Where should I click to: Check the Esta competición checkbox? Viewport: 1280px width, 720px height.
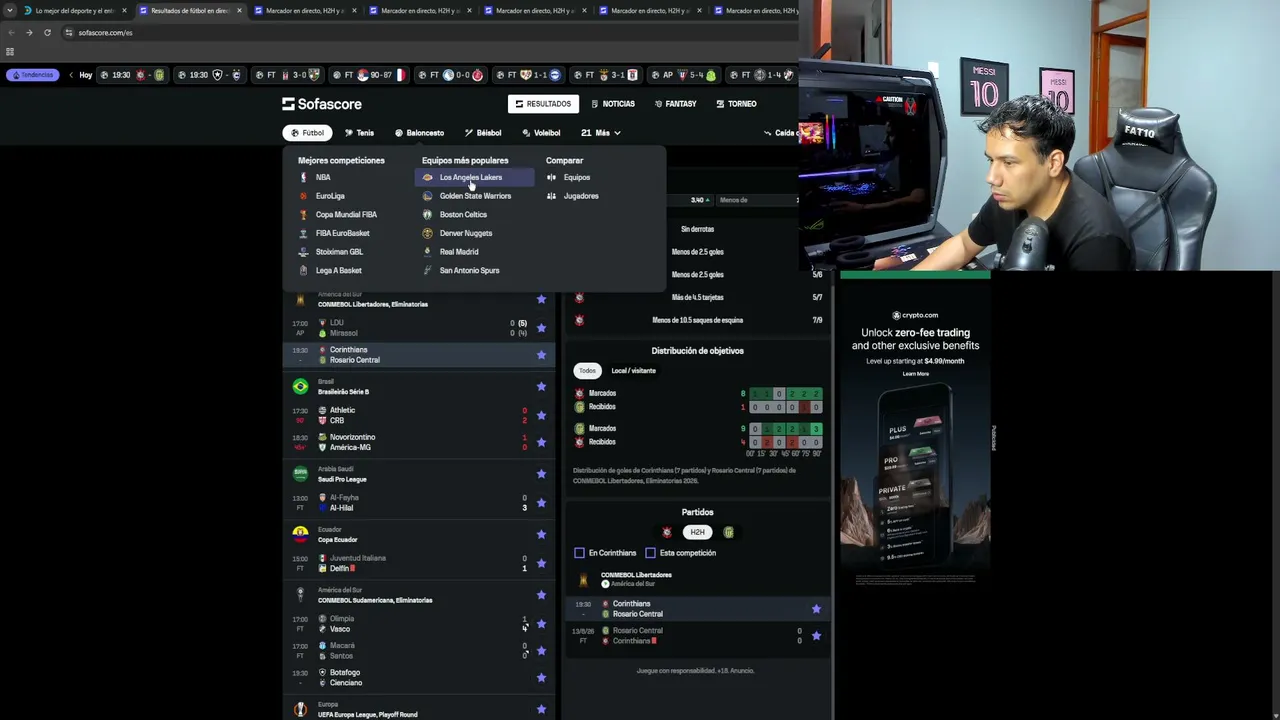click(650, 553)
